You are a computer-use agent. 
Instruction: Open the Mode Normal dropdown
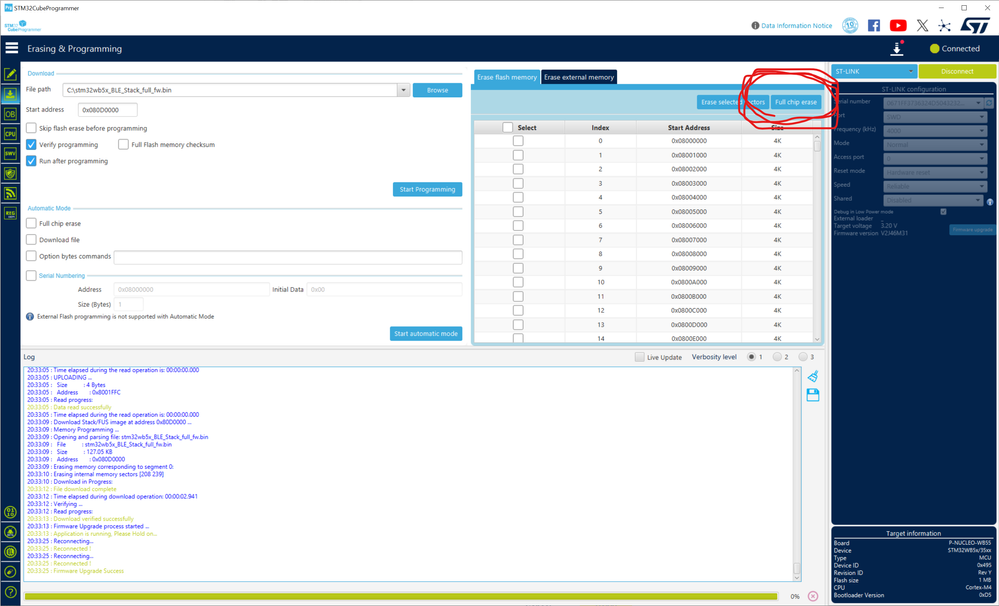935,145
